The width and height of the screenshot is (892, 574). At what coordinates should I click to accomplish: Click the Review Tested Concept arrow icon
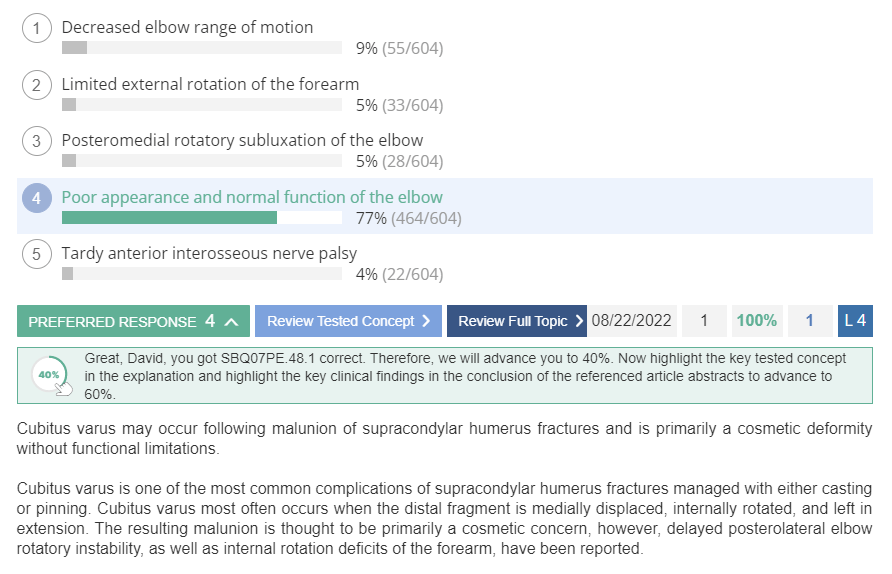[x=427, y=321]
